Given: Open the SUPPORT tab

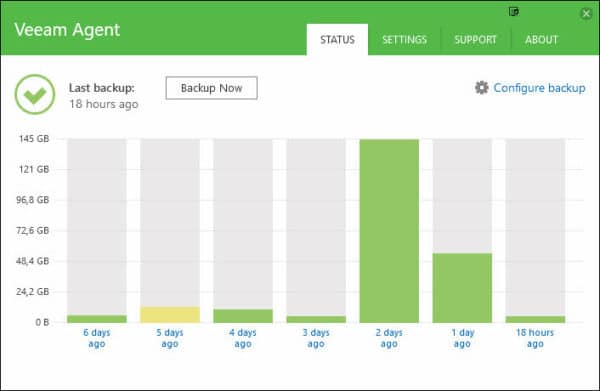Looking at the screenshot, I should 475,39.
